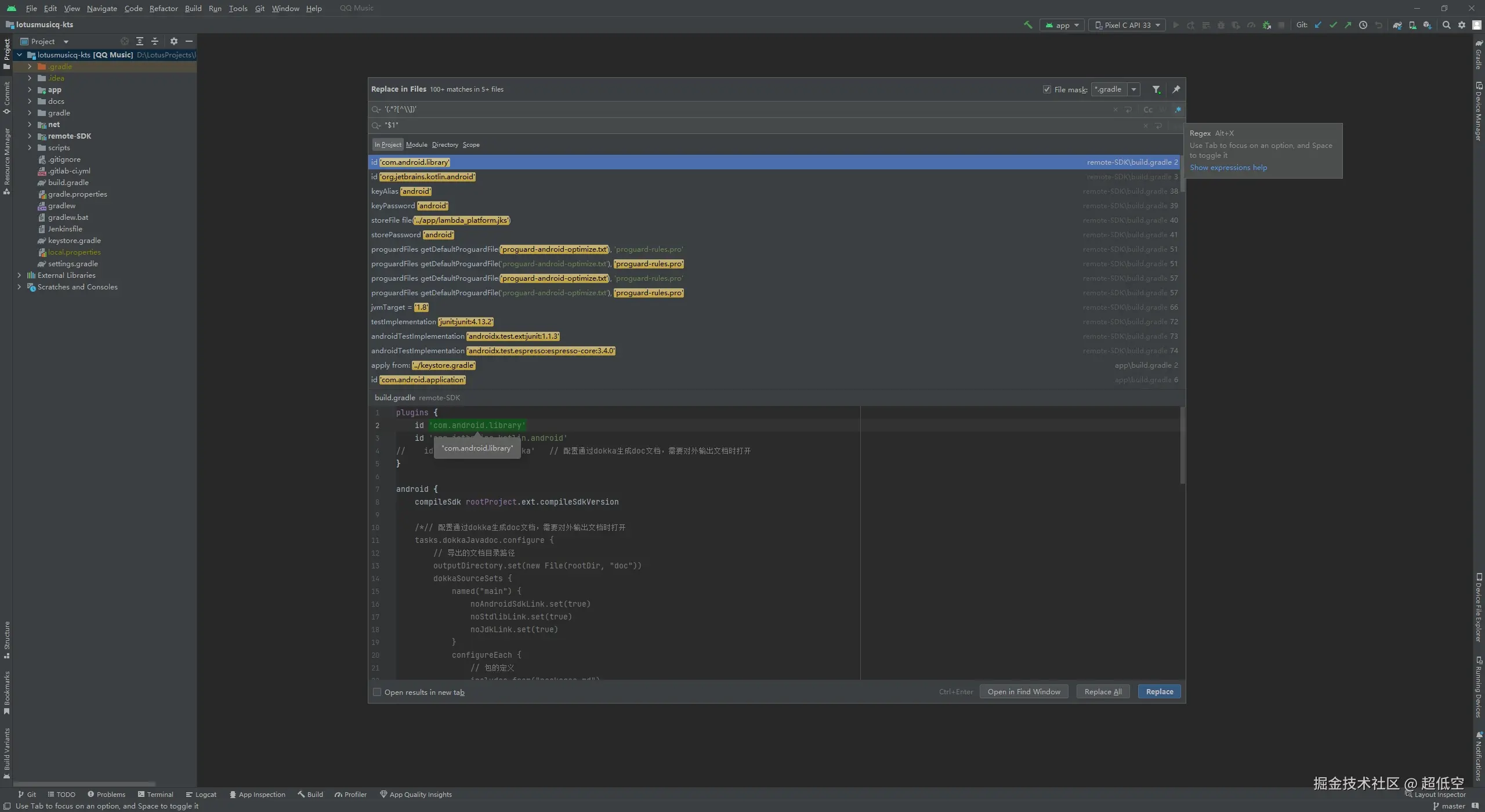Open the Refactor menu
The image size is (1485, 812).
[x=163, y=8]
